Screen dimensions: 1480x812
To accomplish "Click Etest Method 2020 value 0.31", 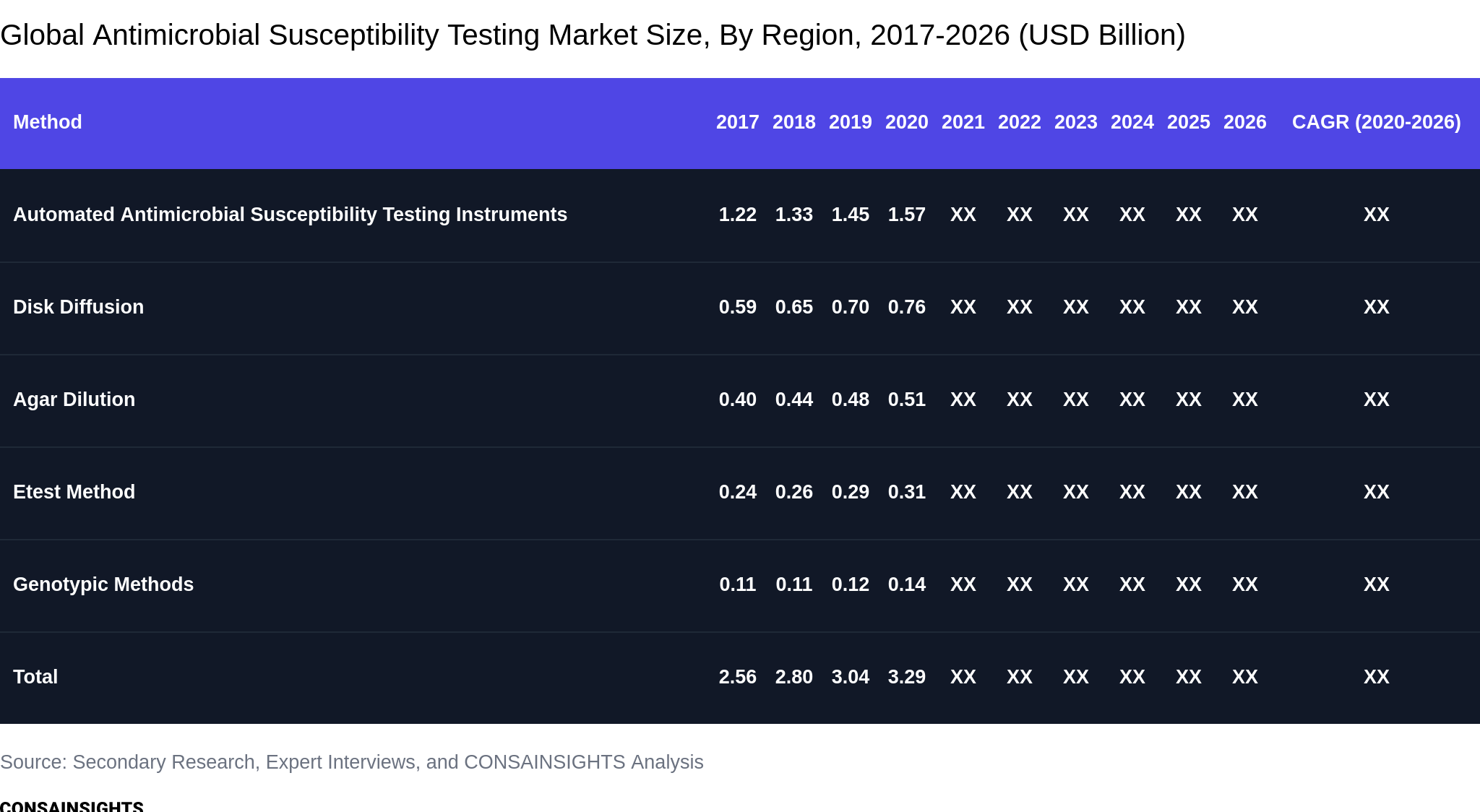I will [x=907, y=492].
